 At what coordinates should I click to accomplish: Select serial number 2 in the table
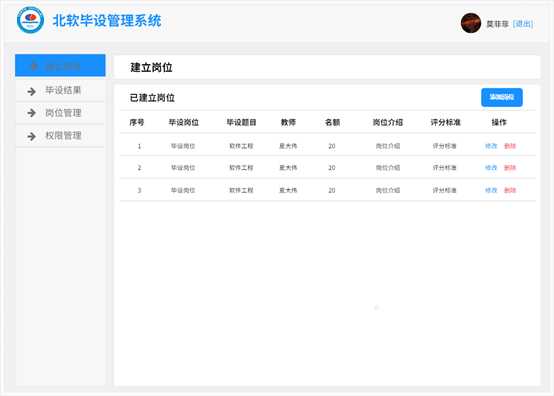click(x=139, y=168)
